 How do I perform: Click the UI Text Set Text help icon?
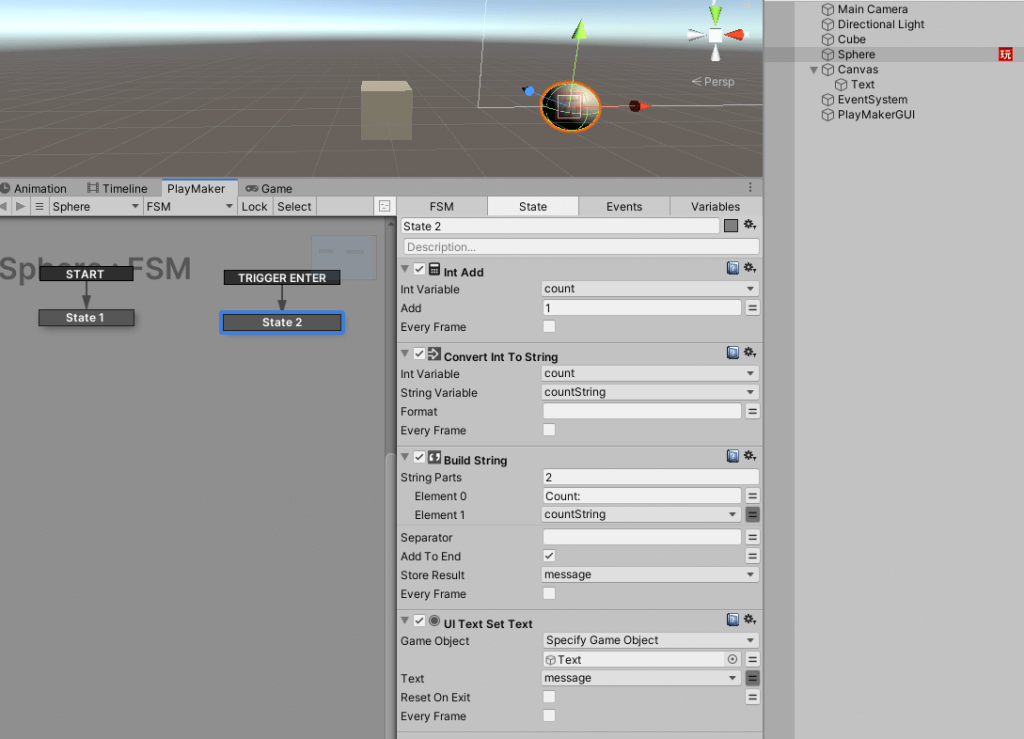click(x=733, y=621)
